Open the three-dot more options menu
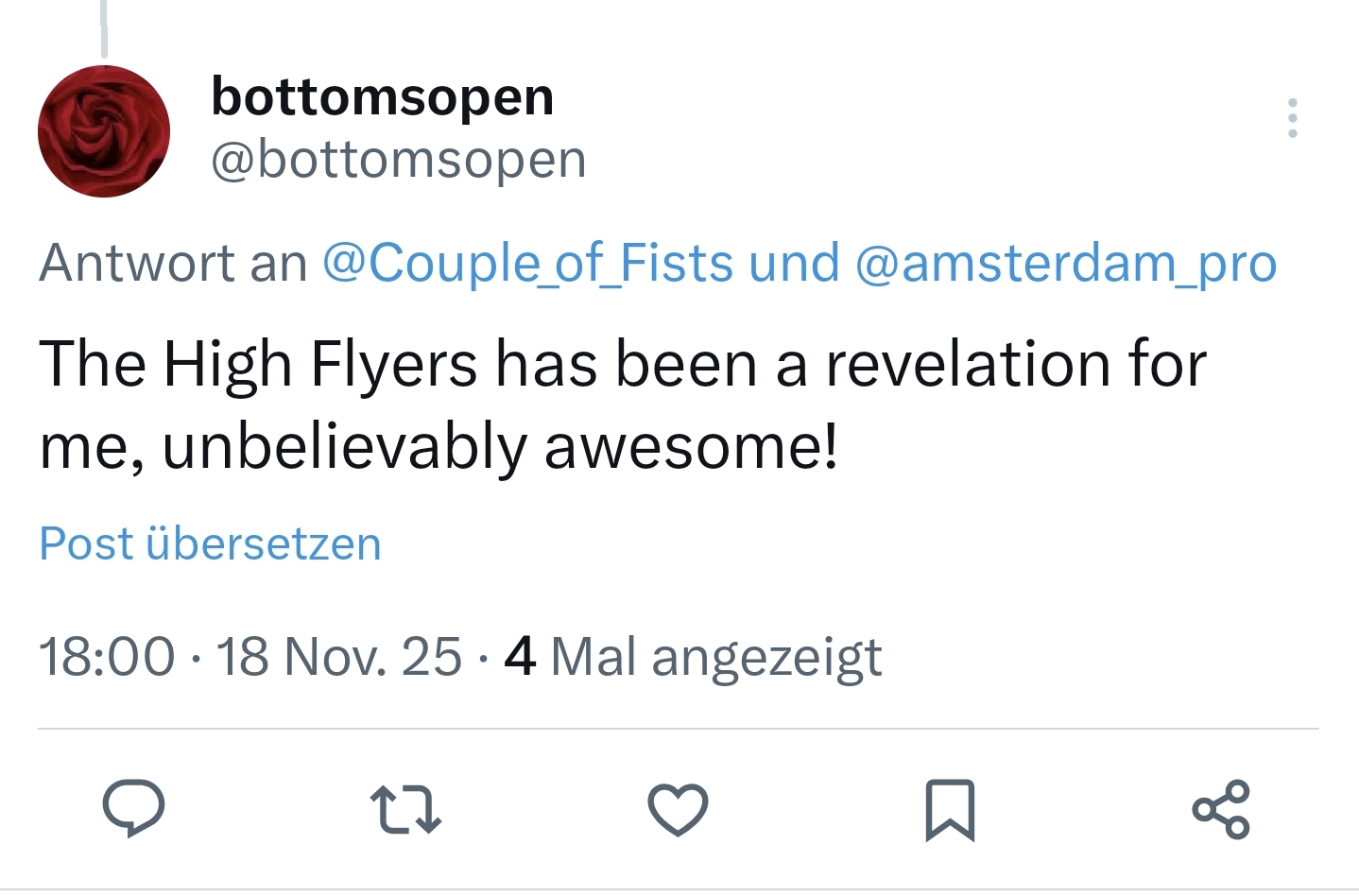The image size is (1359, 896). pos(1292,118)
